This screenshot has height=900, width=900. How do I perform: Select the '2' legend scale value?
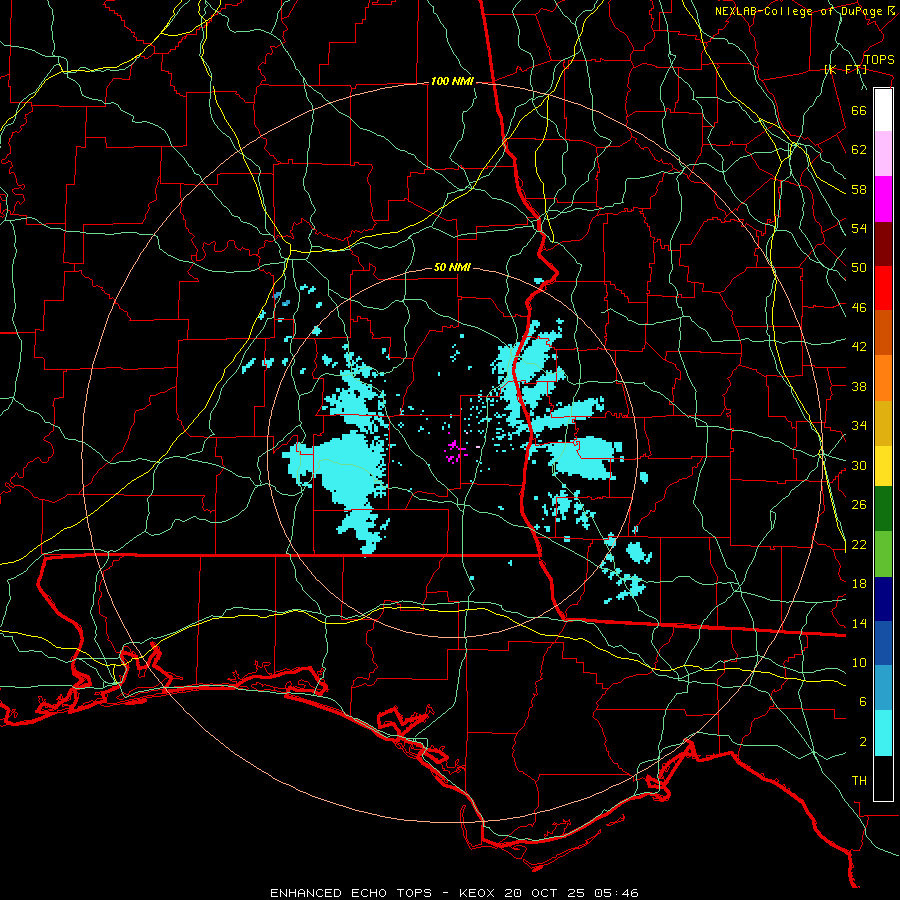pyautogui.click(x=863, y=742)
